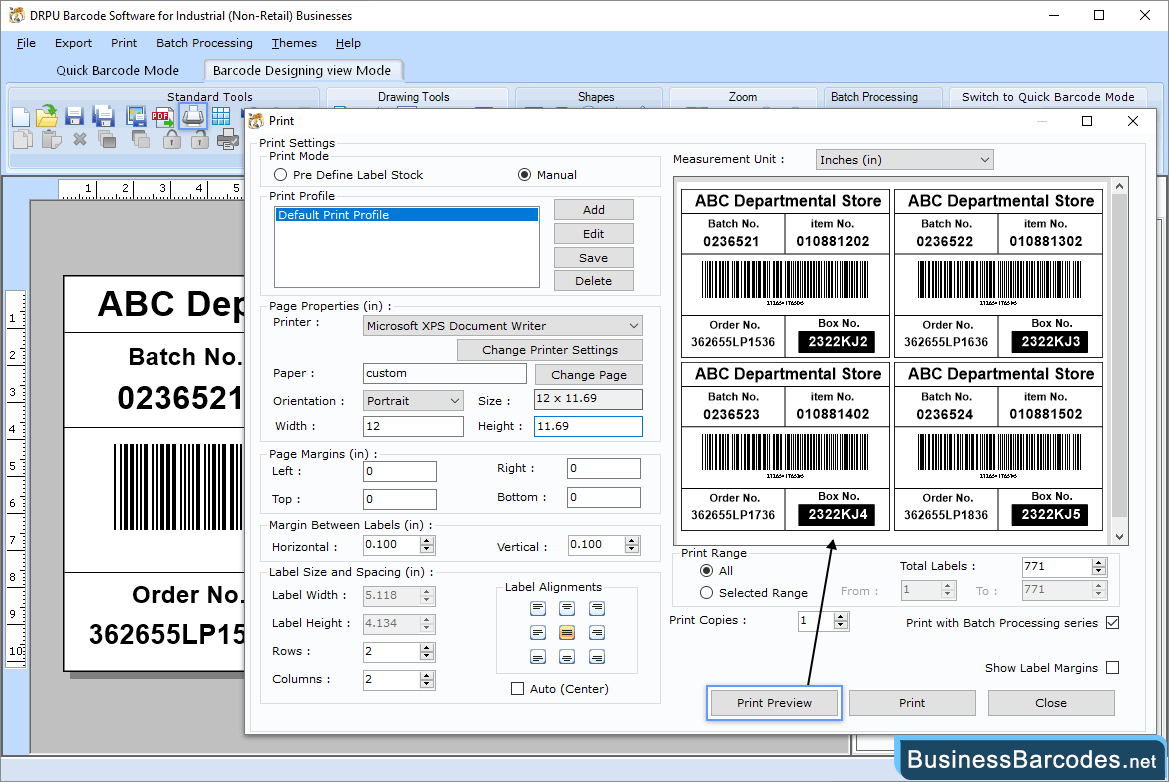This screenshot has height=782, width=1169.
Task: Choose the All print range option
Action: 706,570
